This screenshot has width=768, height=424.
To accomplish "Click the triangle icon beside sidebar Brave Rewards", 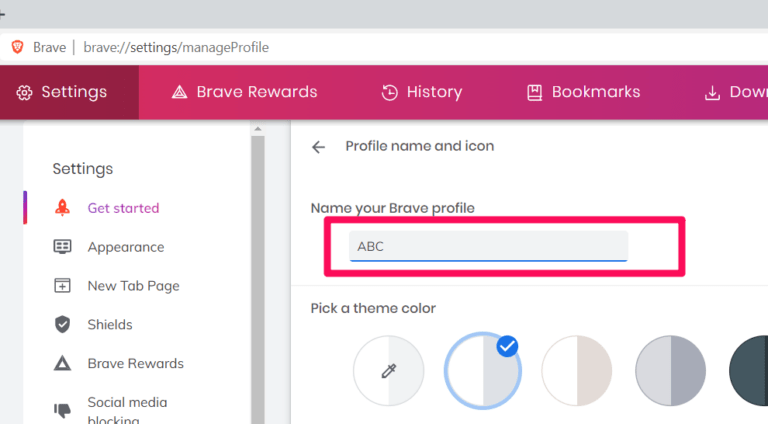I will (x=62, y=363).
